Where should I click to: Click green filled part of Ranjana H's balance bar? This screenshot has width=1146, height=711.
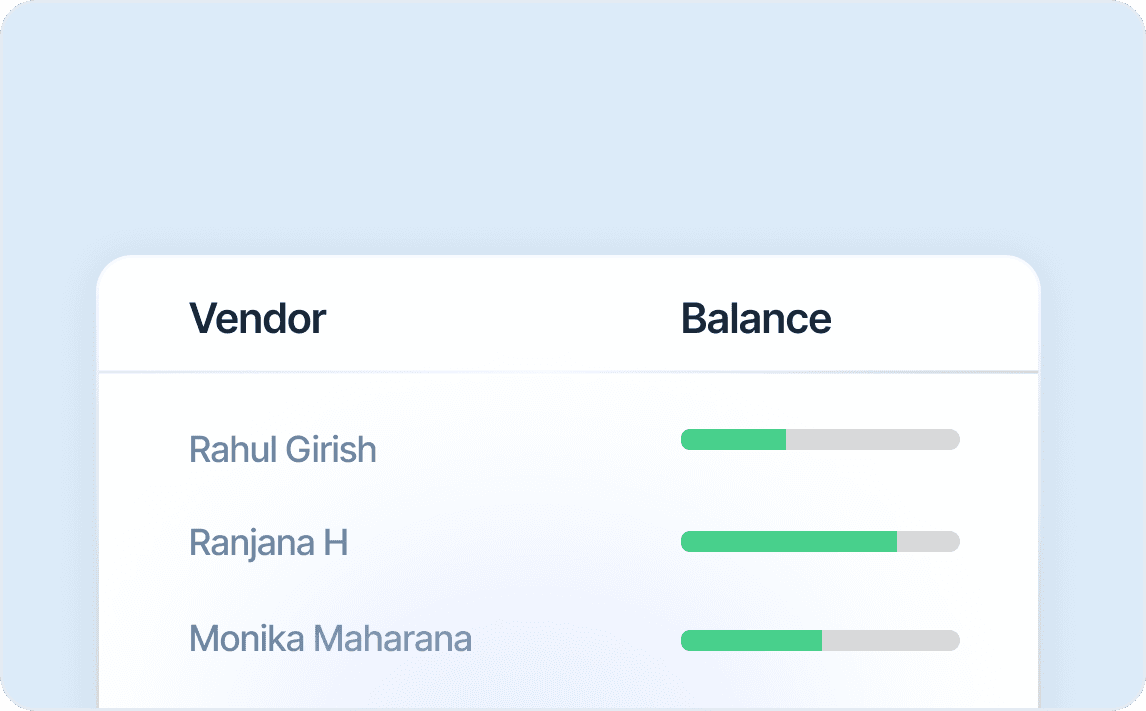pyautogui.click(x=788, y=541)
